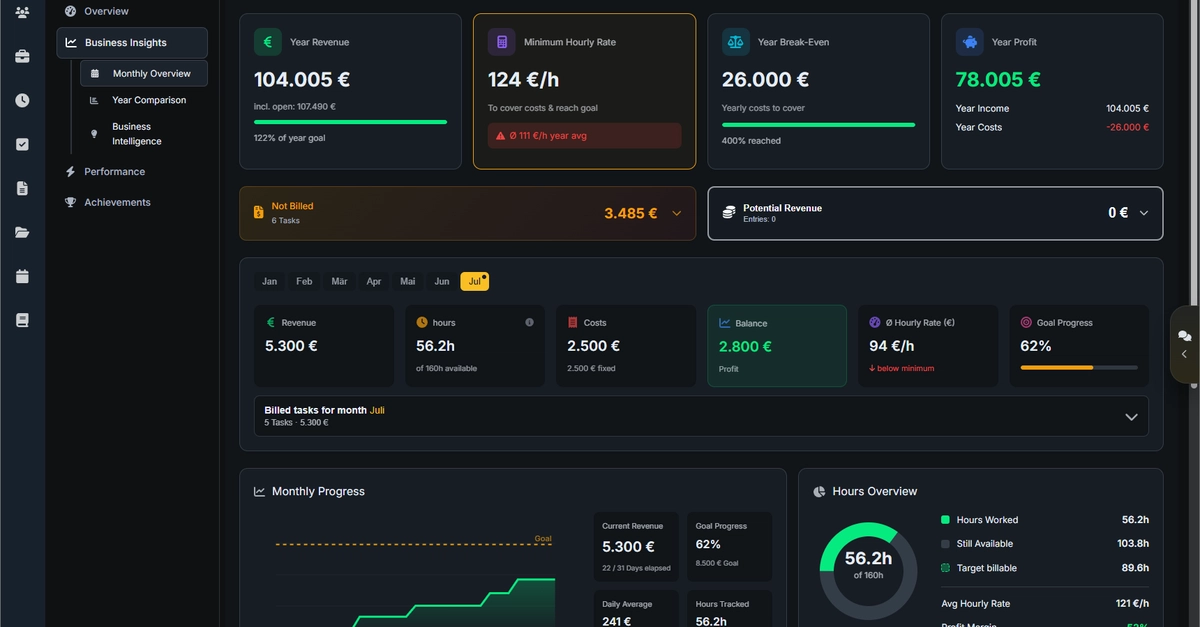The width and height of the screenshot is (1200, 627).
Task: Open the clients people icon in sidebar
Action: 22,12
